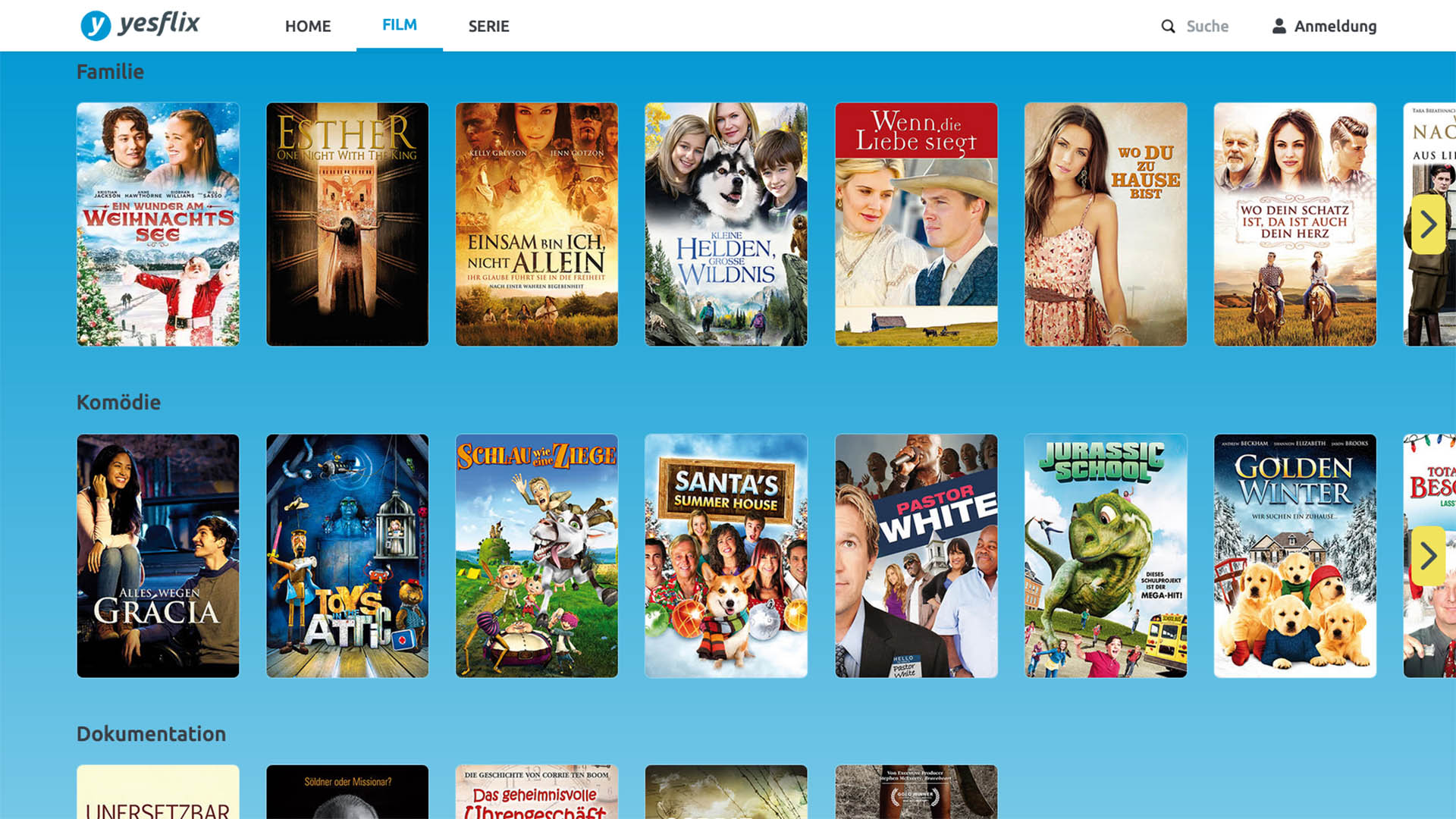Choose Wenn die Liebe siegt poster
The height and width of the screenshot is (819, 1456).
click(x=916, y=224)
